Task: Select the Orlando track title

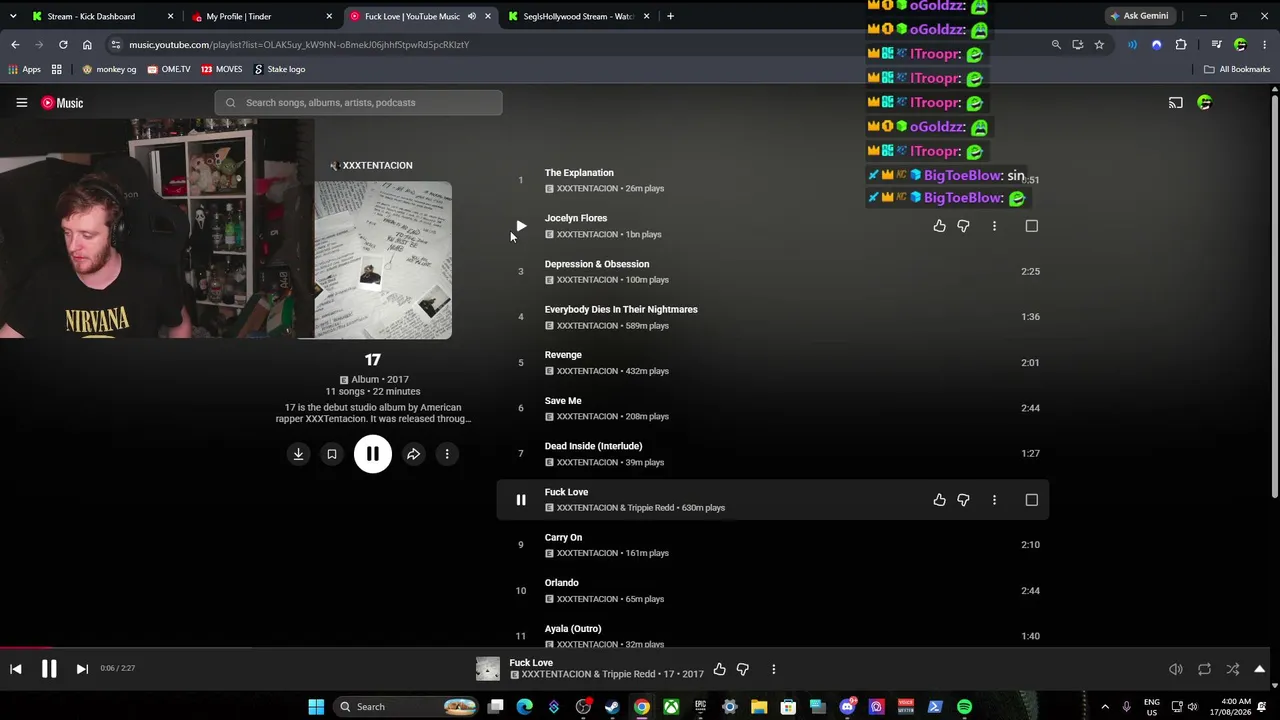Action: click(562, 583)
